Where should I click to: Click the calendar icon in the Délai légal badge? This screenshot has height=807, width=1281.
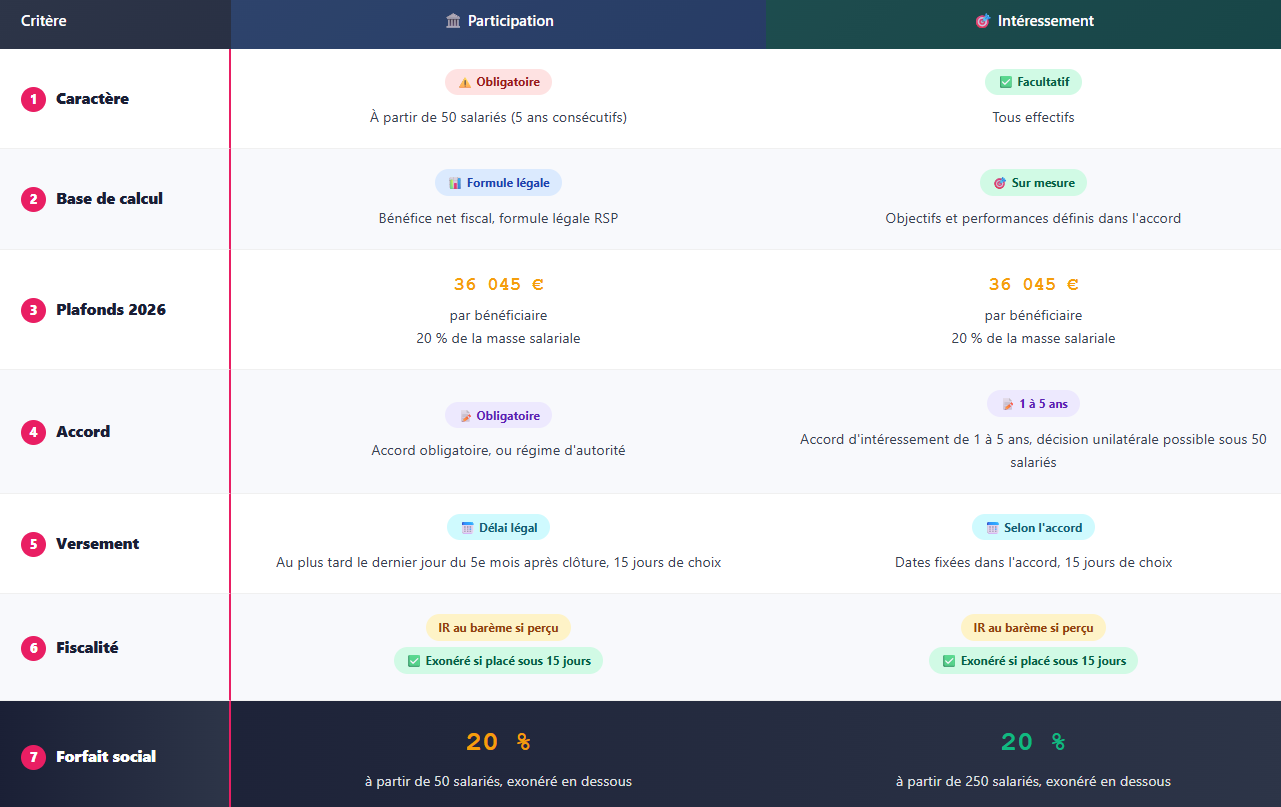tap(467, 528)
